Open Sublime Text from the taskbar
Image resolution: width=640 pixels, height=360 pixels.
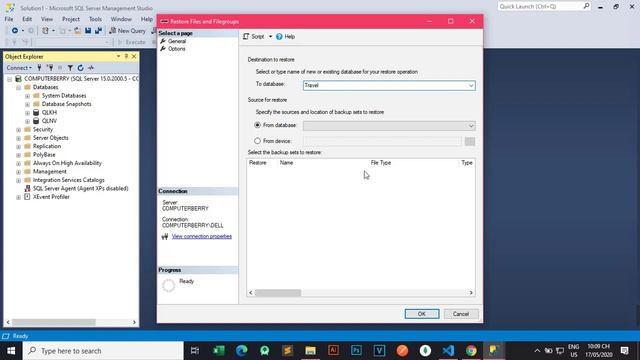[287, 351]
